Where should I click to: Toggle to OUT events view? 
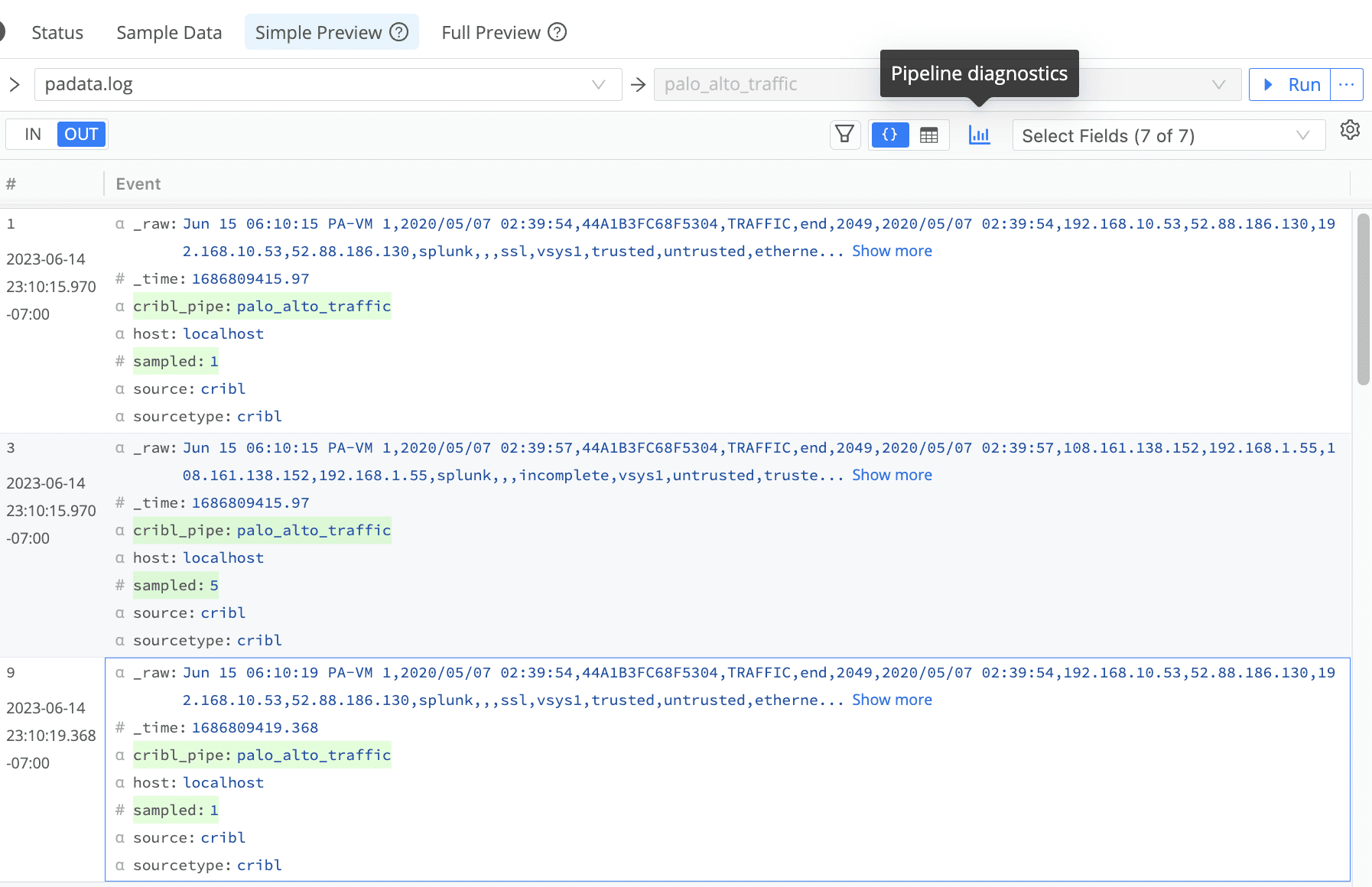(81, 135)
